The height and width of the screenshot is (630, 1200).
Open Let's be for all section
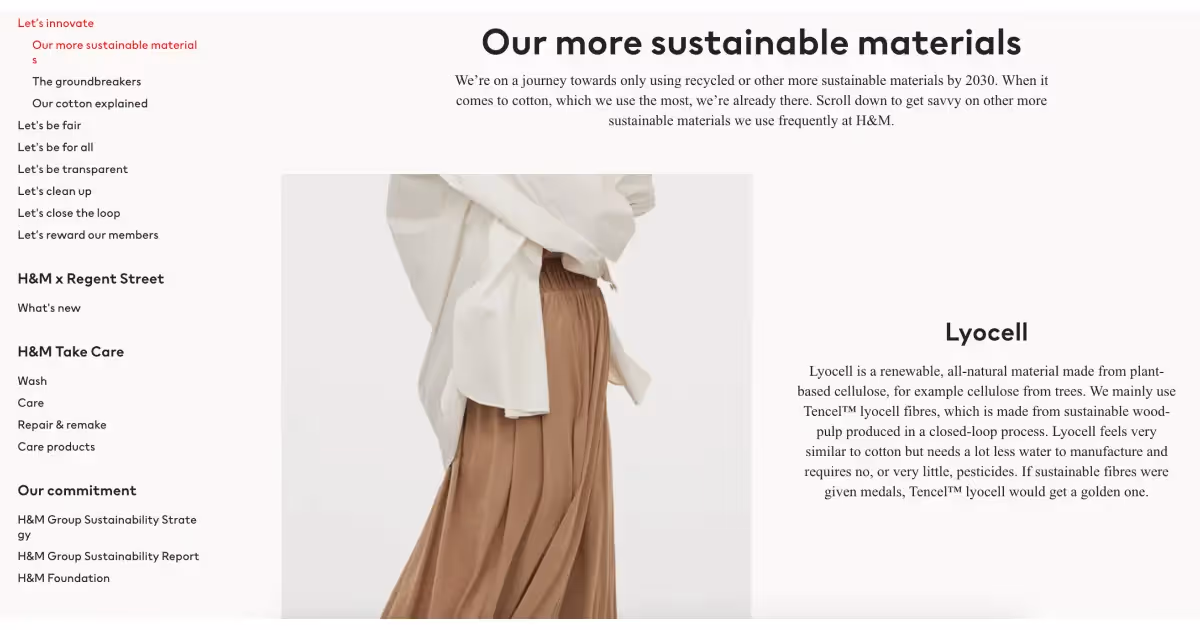point(55,147)
